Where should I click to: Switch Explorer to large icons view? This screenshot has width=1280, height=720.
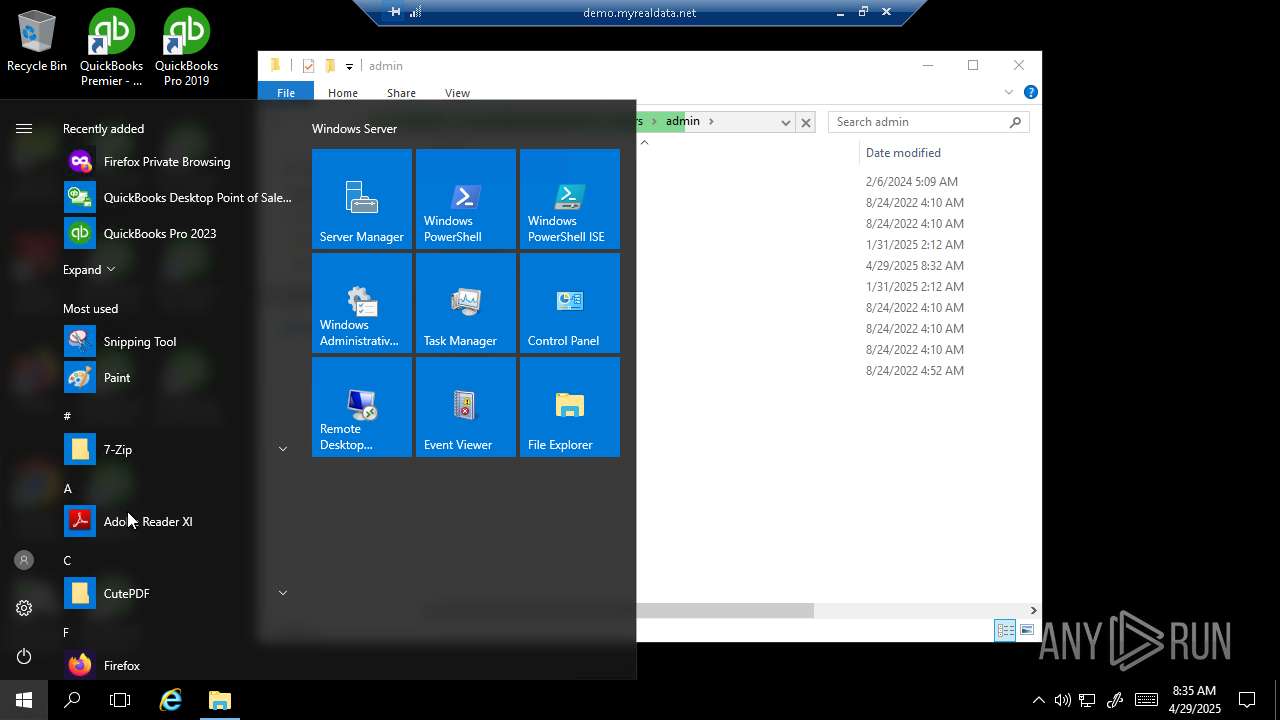click(1026, 630)
